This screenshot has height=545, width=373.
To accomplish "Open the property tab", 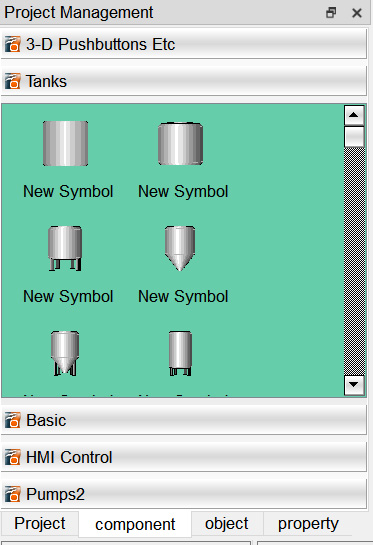I will (308, 523).
